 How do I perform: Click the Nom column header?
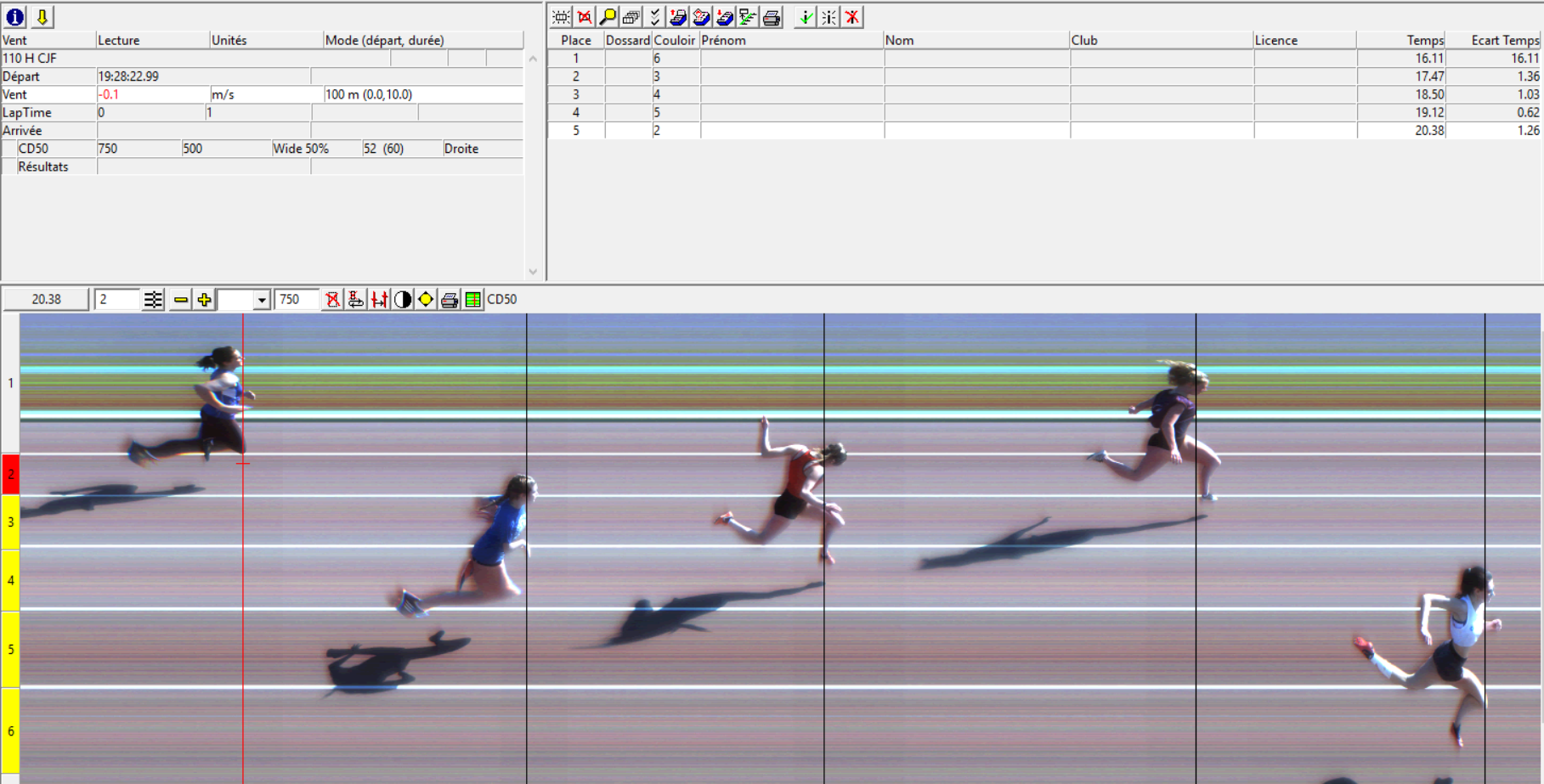976,40
